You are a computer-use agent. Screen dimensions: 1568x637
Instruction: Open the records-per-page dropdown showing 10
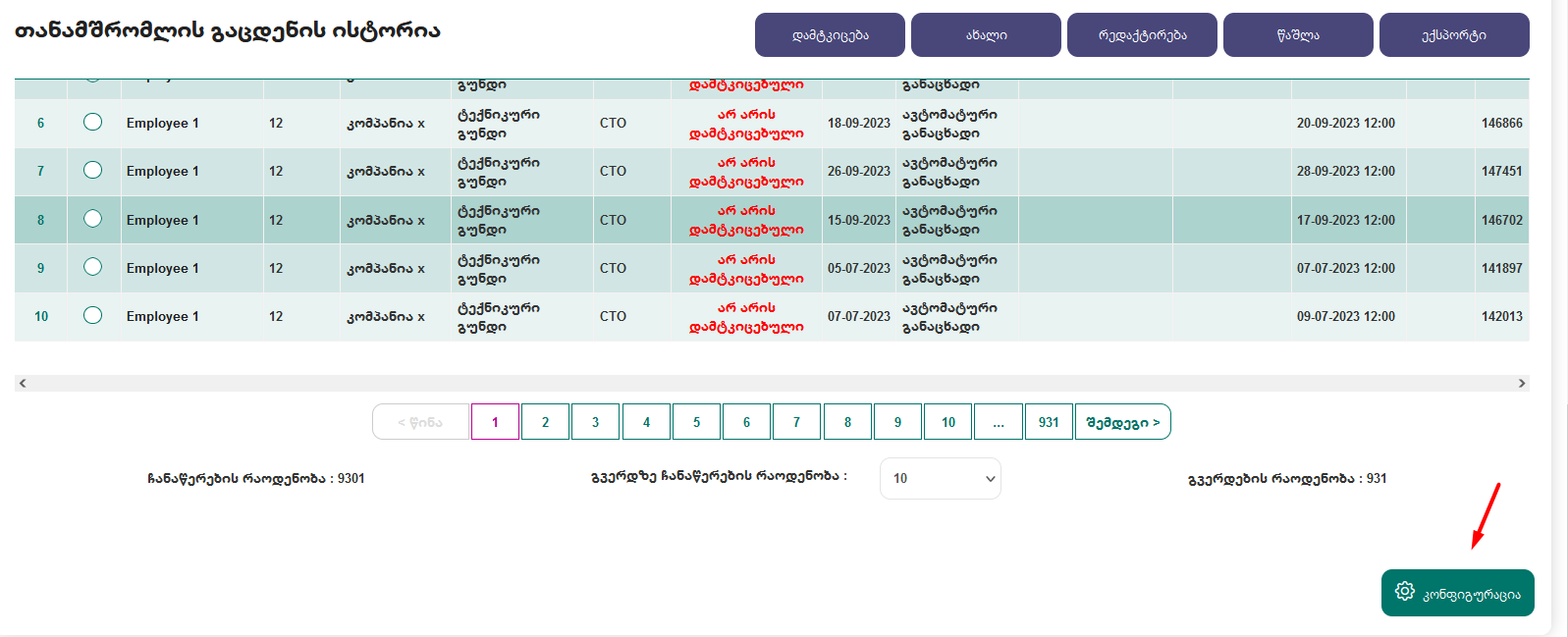[x=941, y=479]
